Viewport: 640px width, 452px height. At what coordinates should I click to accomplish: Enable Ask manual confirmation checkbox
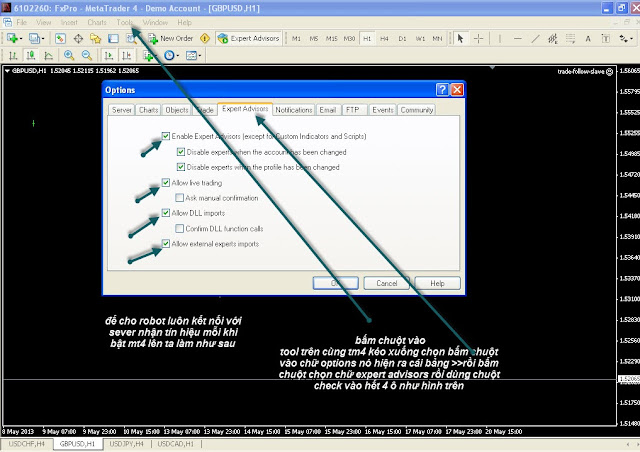179,198
